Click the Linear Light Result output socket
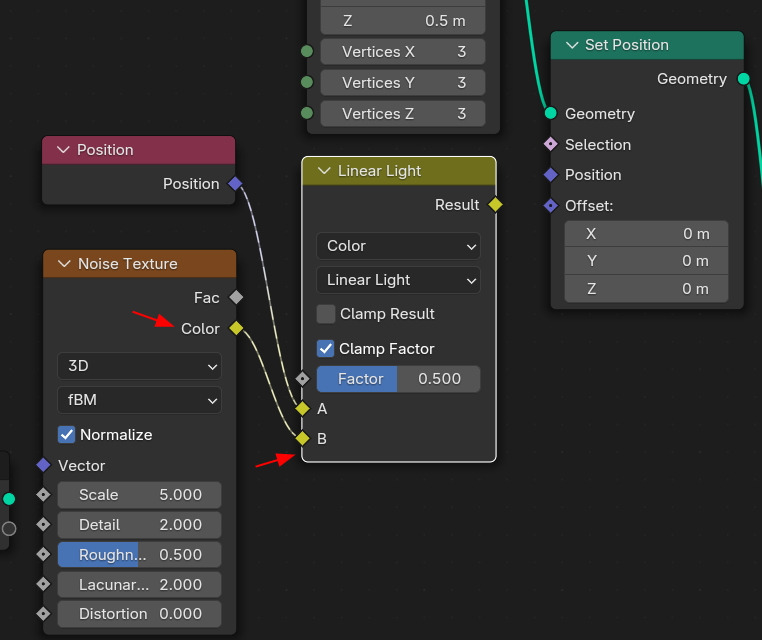Viewport: 762px width, 640px height. [x=495, y=205]
